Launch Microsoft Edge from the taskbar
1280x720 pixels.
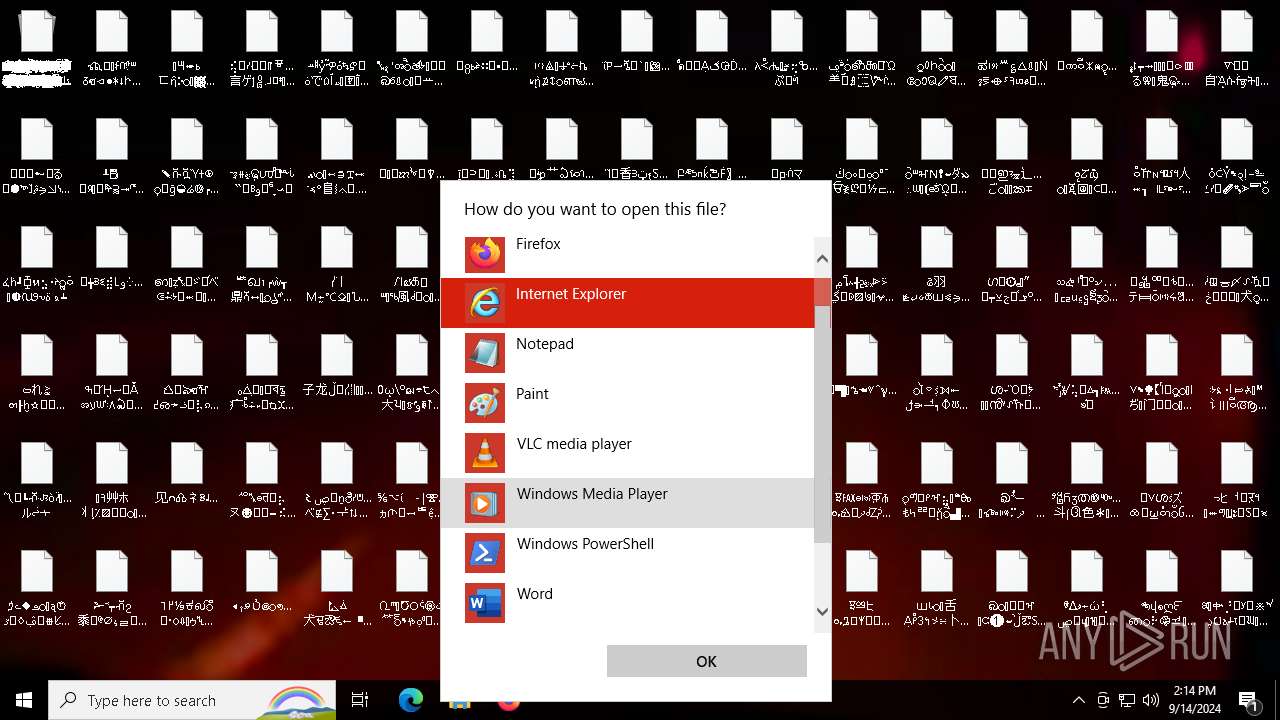tap(411, 700)
